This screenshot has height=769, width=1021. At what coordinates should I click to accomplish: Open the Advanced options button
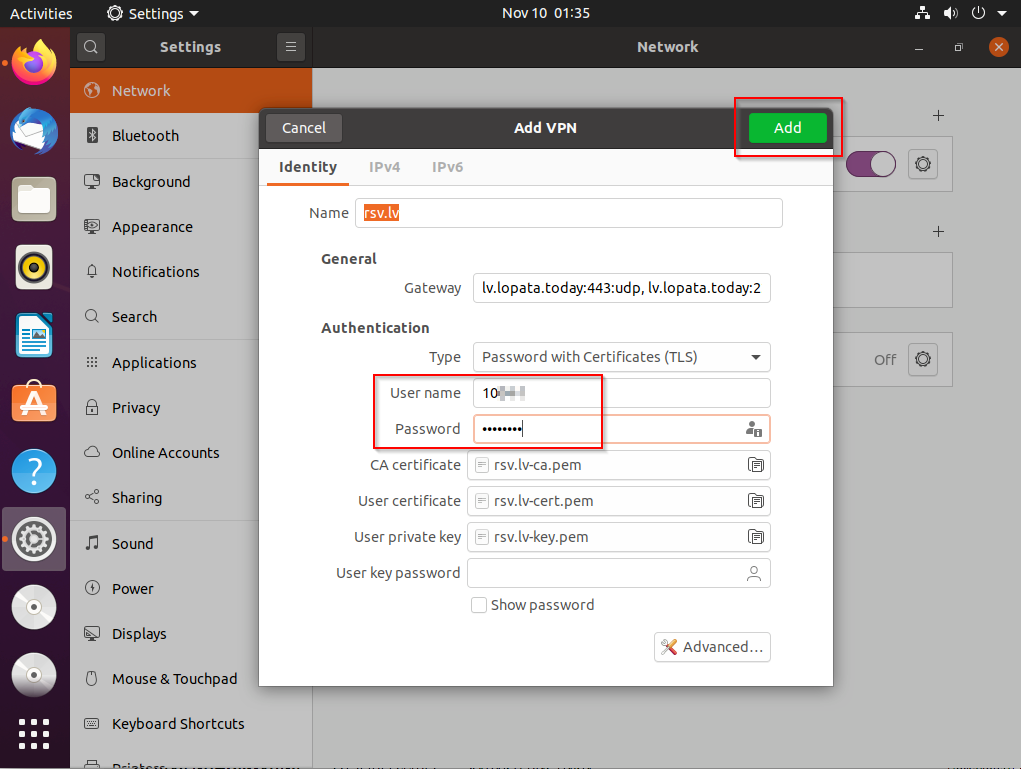(x=712, y=647)
